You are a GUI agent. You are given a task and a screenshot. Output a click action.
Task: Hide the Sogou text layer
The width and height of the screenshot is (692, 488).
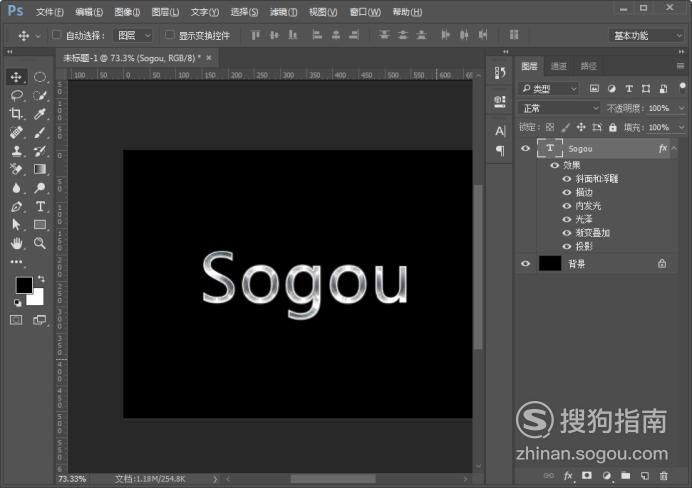(525, 148)
